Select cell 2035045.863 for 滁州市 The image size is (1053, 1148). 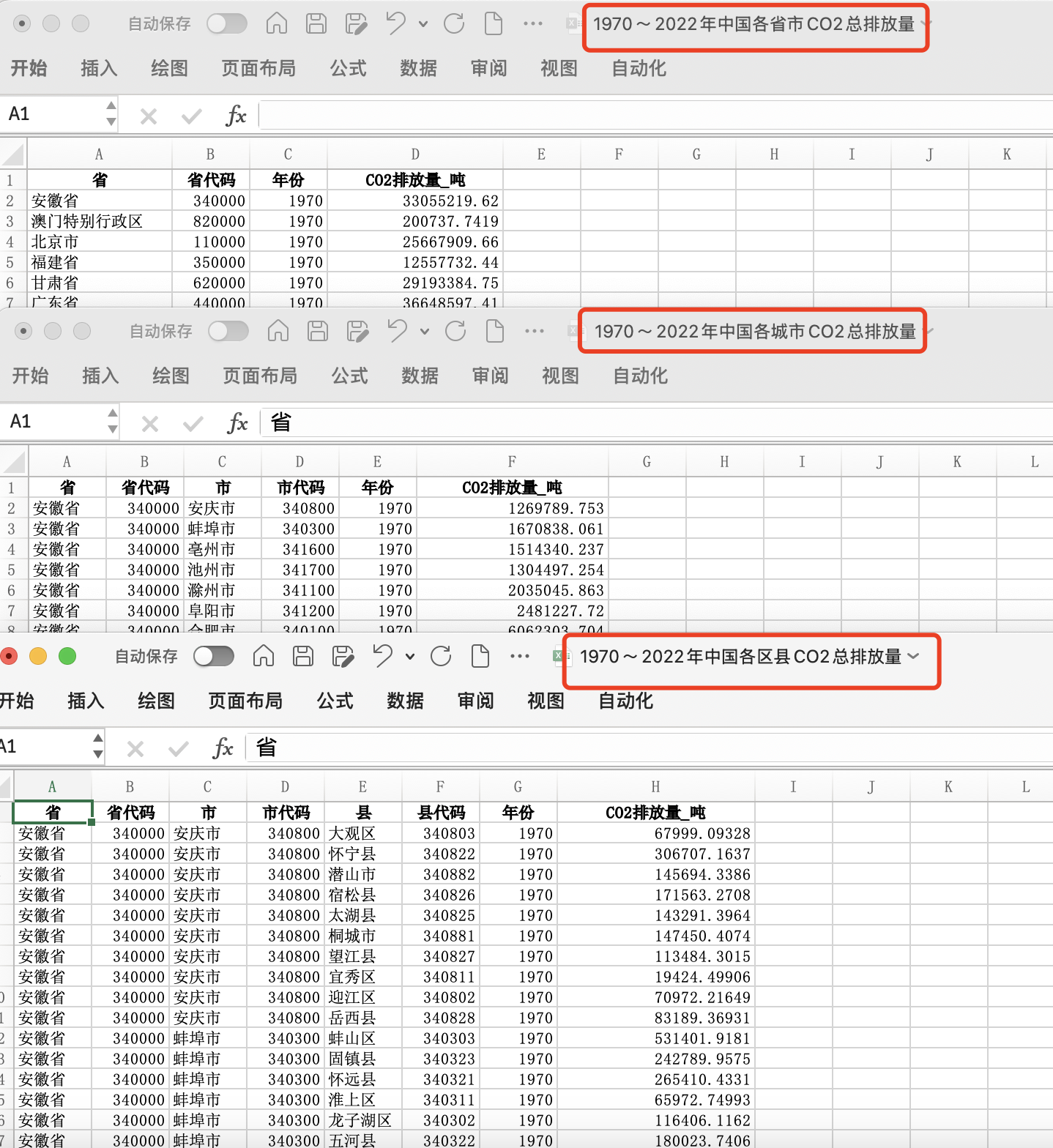coord(512,590)
